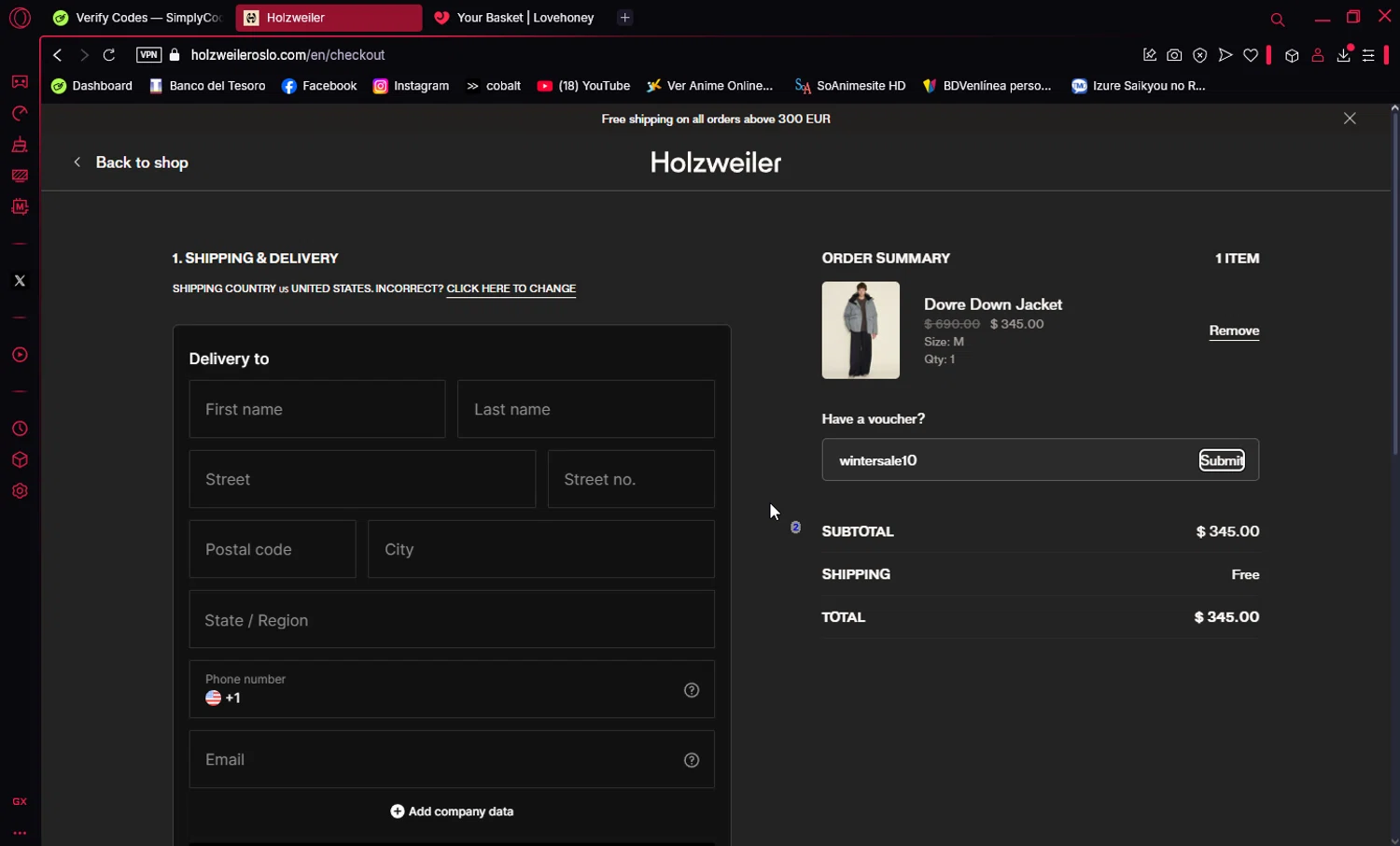This screenshot has width=1400, height=846.
Task: Open the Opera GX main menu logo
Action: point(20,18)
